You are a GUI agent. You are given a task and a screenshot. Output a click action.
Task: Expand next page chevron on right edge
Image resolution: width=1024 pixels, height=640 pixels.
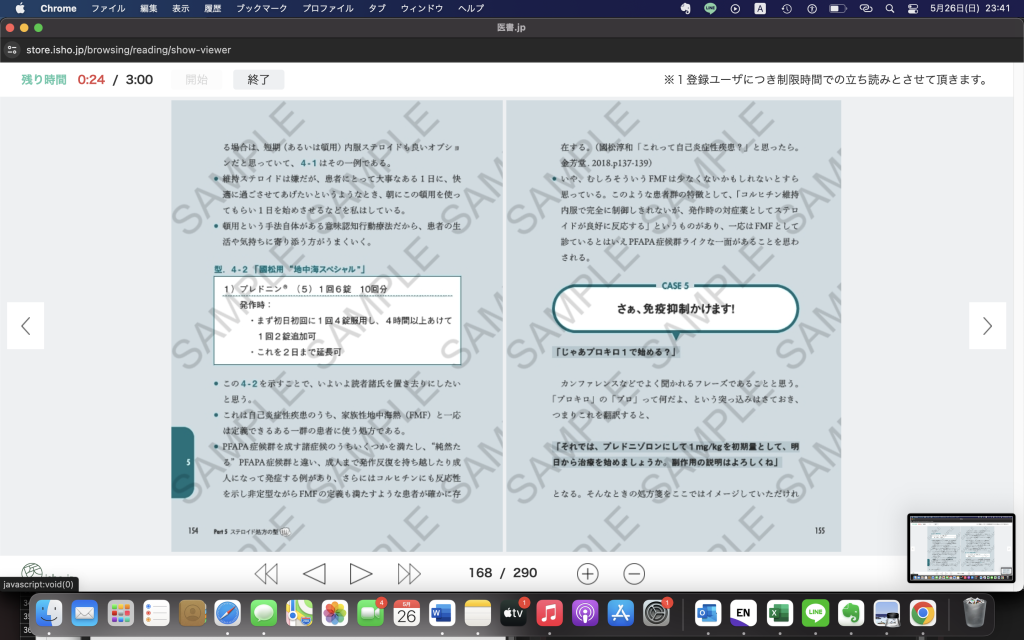987,325
